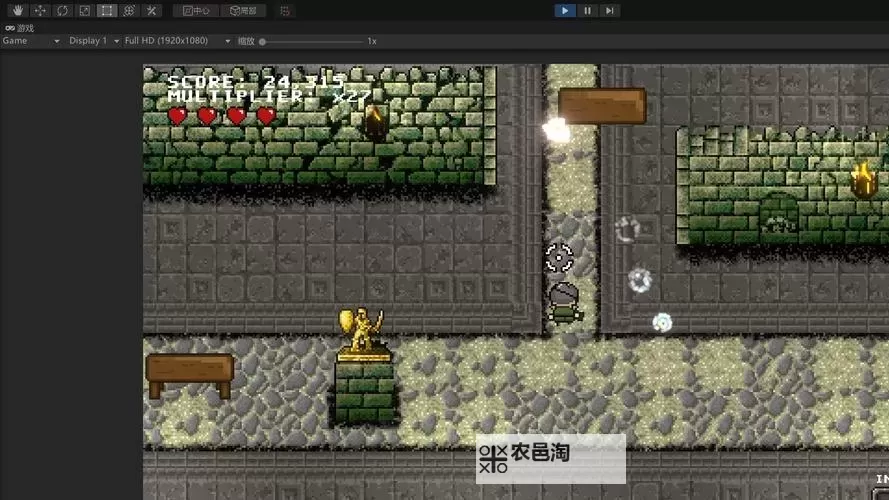The width and height of the screenshot is (889, 500).
Task: Switch to the 游戏 (Game) tab
Action: coord(20,28)
